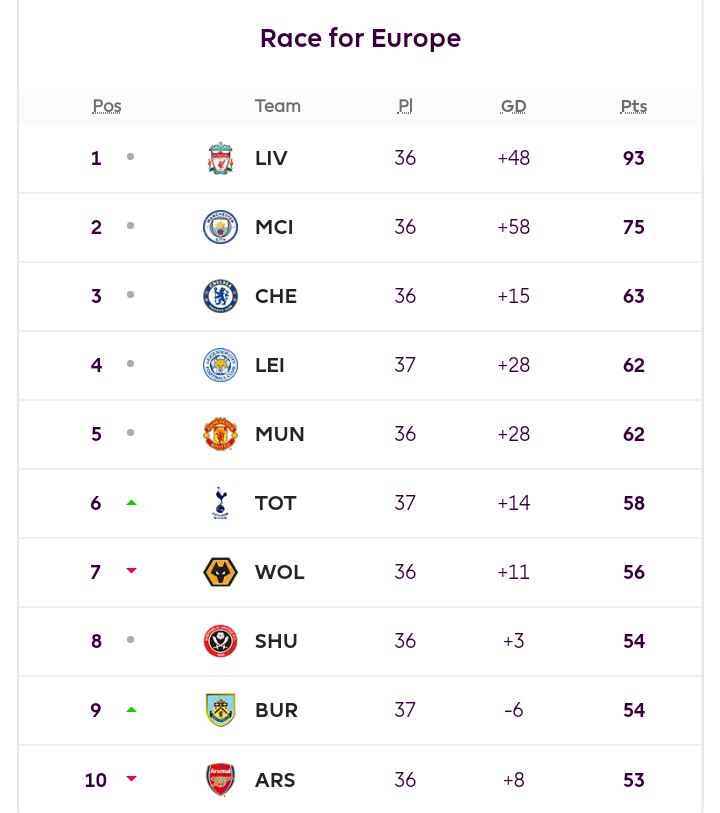Click the Manchester City club crest
Screen dimensions: 720x813
coord(220,227)
